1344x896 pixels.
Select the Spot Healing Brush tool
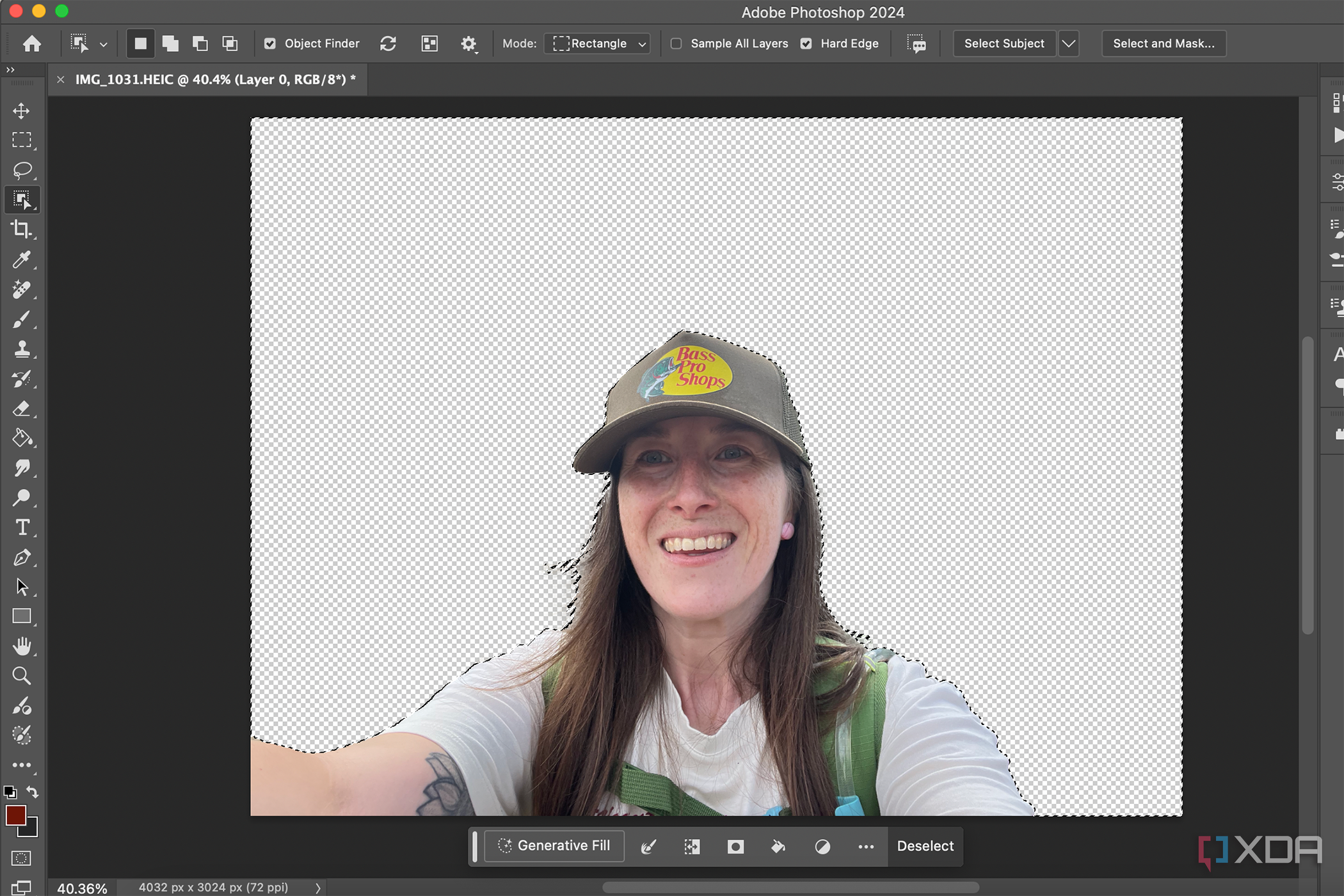(22, 289)
